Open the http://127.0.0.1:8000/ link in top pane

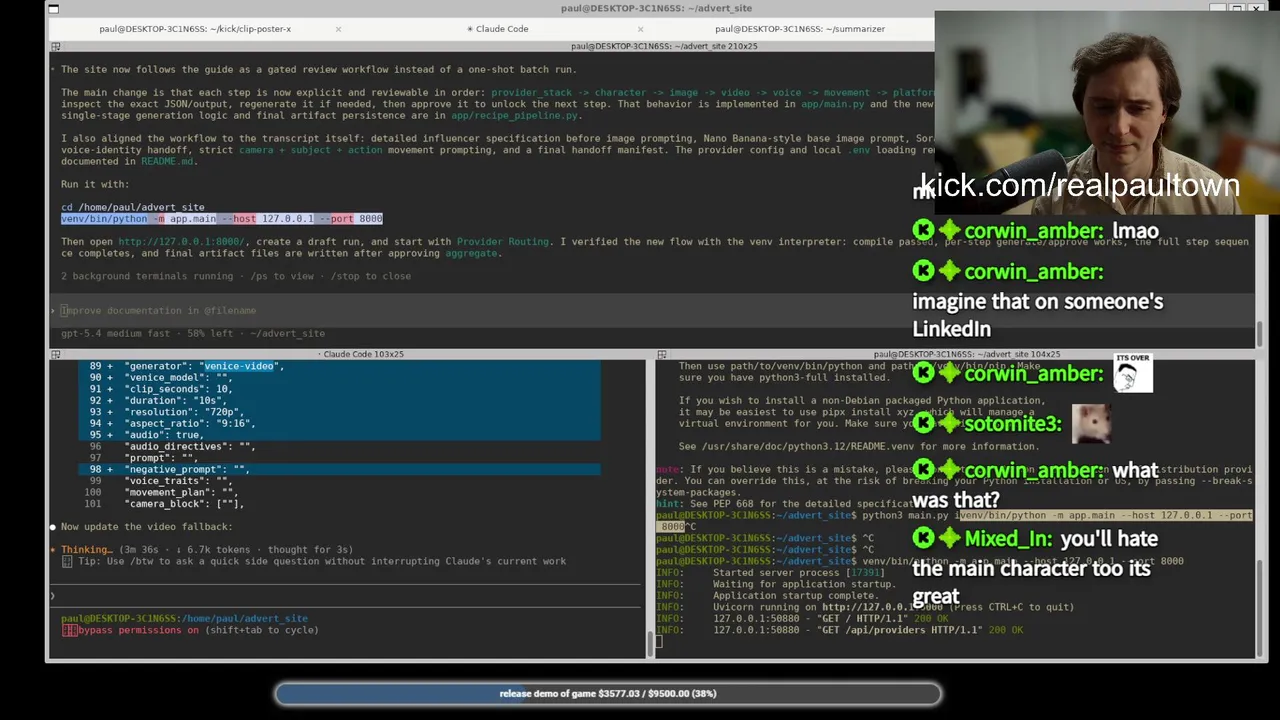pos(181,242)
